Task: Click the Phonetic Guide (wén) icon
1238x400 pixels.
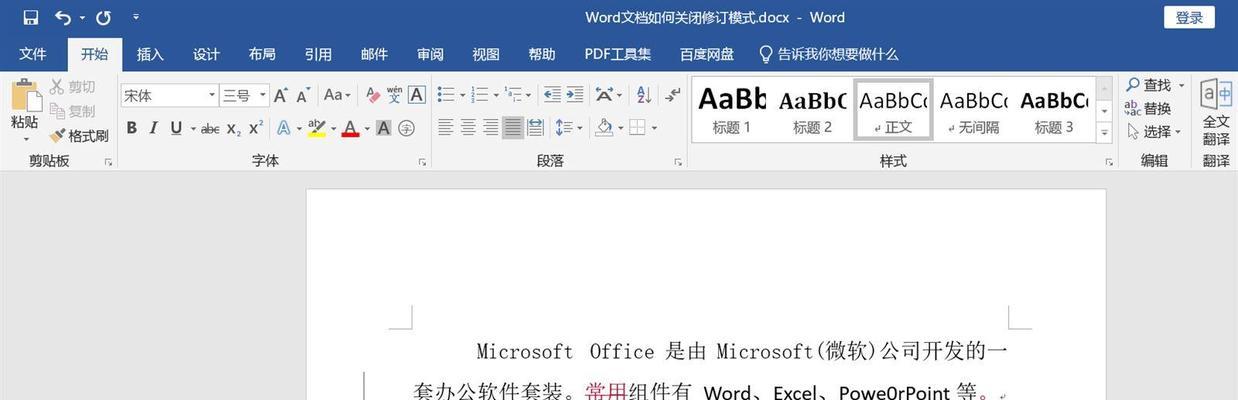Action: point(394,95)
